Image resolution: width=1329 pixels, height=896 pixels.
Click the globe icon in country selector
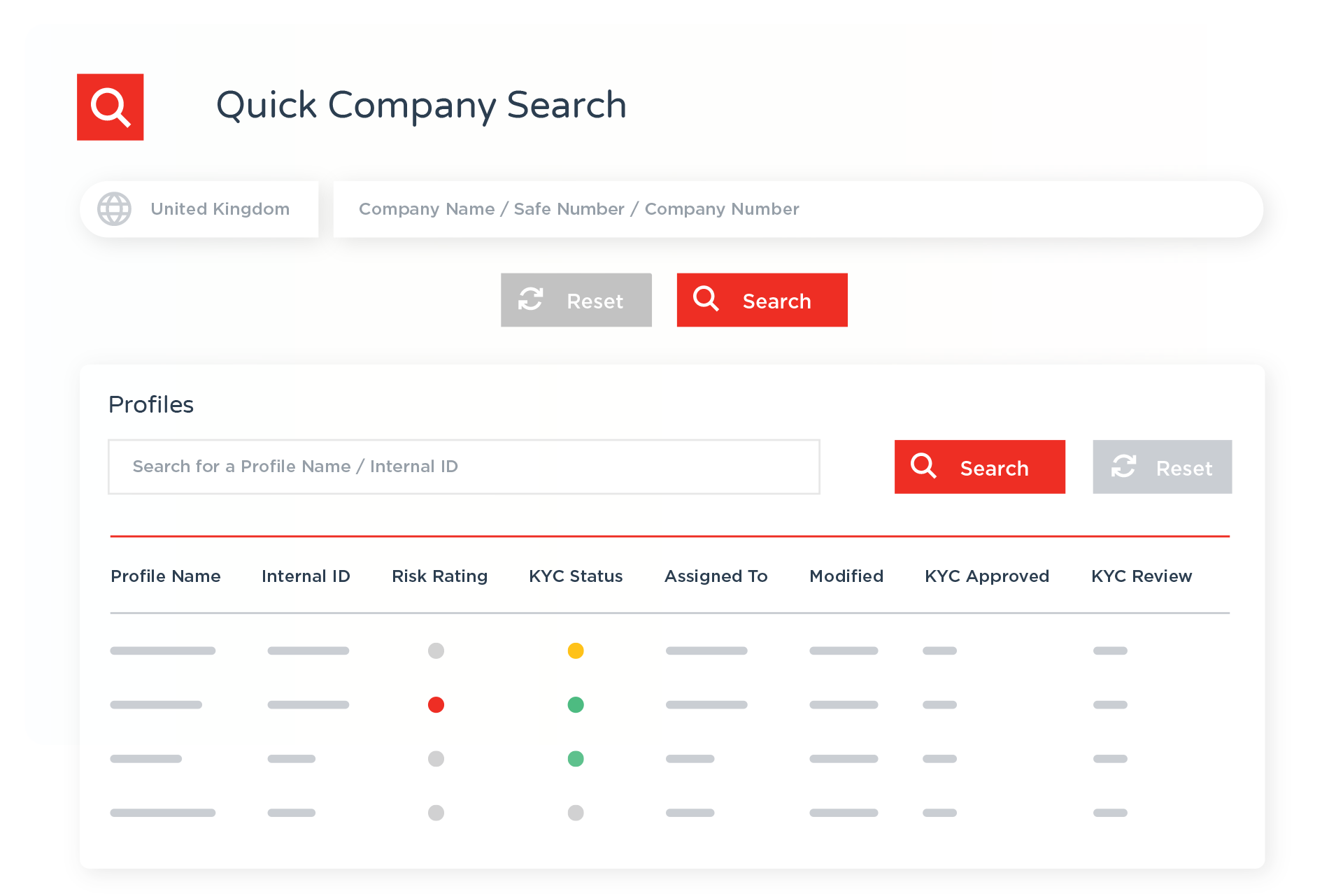pyautogui.click(x=114, y=209)
